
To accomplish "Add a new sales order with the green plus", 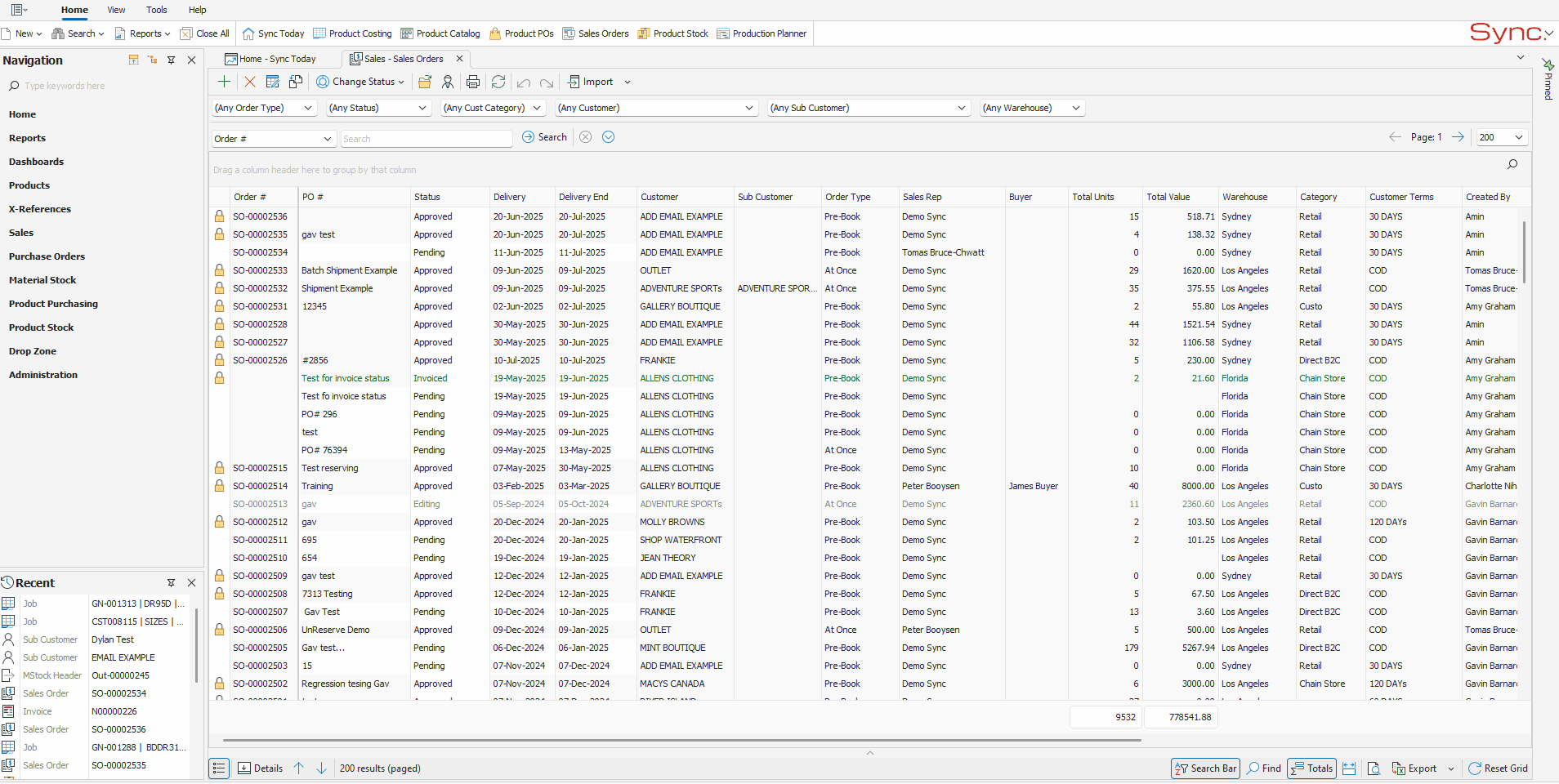I will (224, 82).
